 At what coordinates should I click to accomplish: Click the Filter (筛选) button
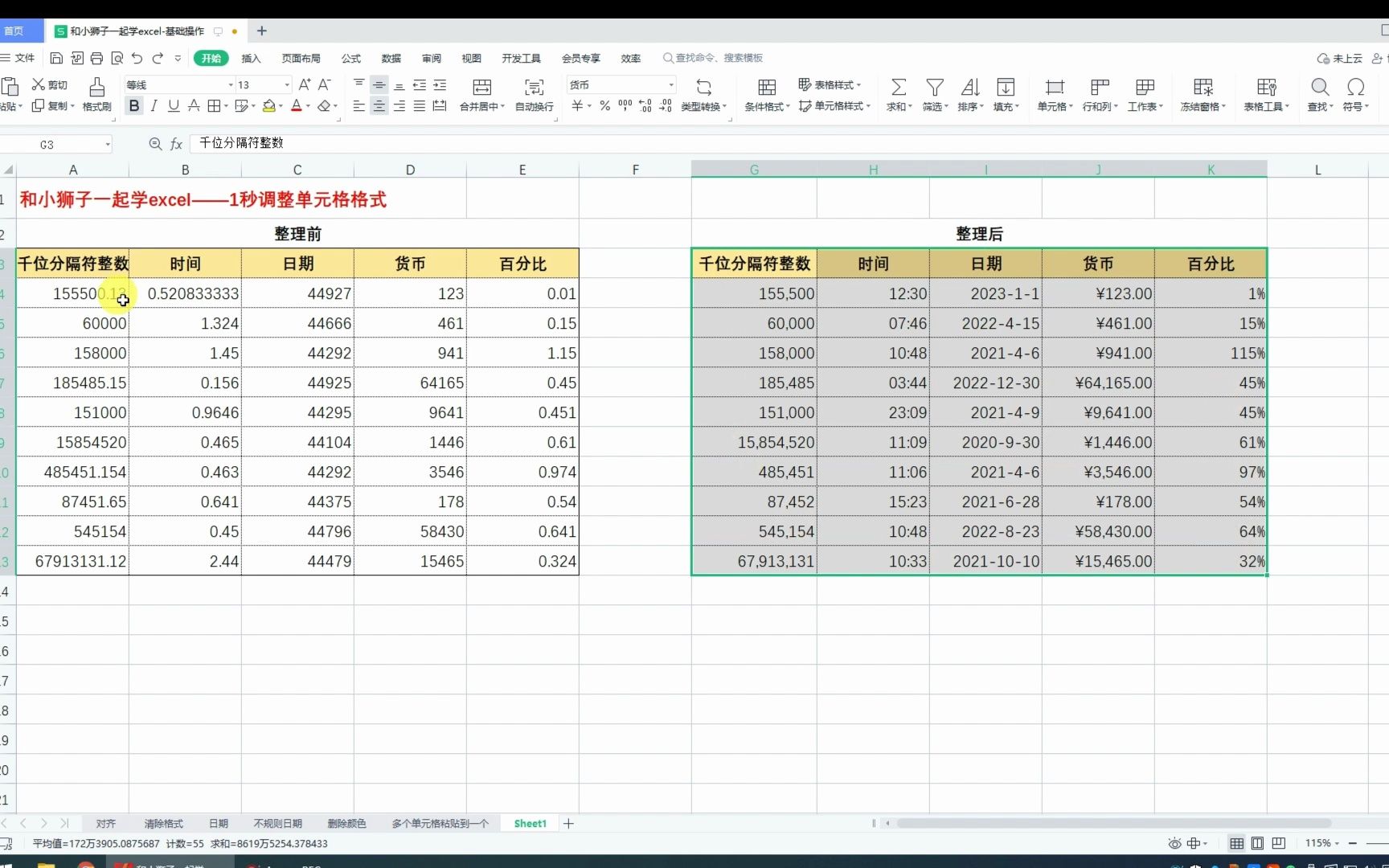935,94
